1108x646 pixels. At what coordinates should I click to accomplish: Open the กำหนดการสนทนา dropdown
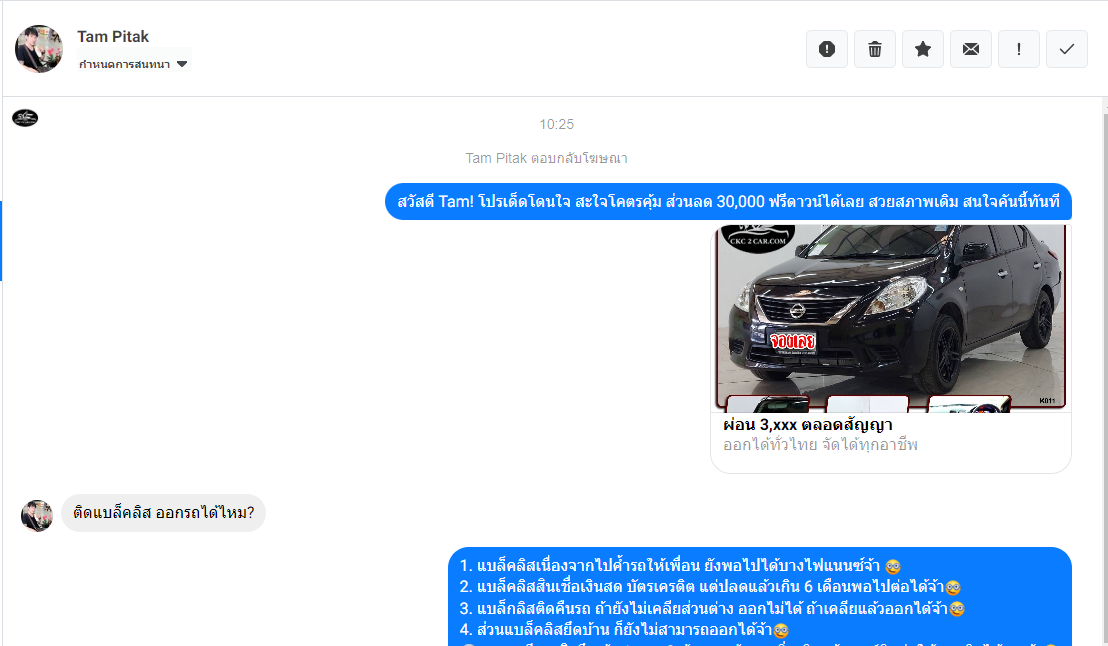[x=134, y=64]
